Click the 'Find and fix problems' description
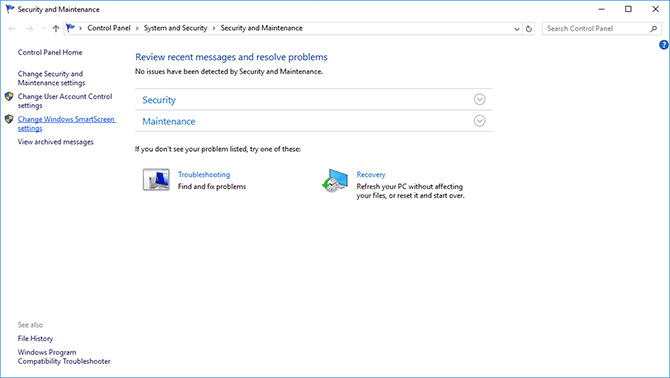Image resolution: width=670 pixels, height=378 pixels. pos(212,187)
